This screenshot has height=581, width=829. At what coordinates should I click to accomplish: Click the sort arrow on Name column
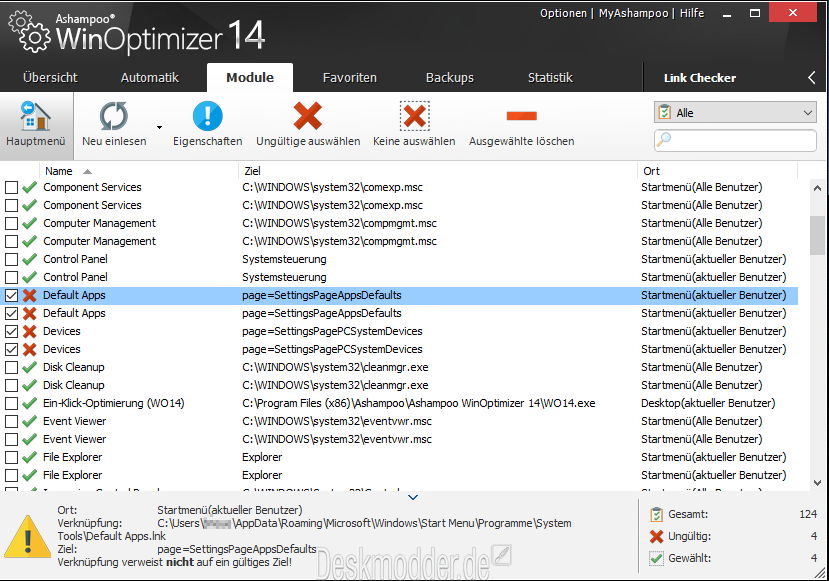coord(87,171)
